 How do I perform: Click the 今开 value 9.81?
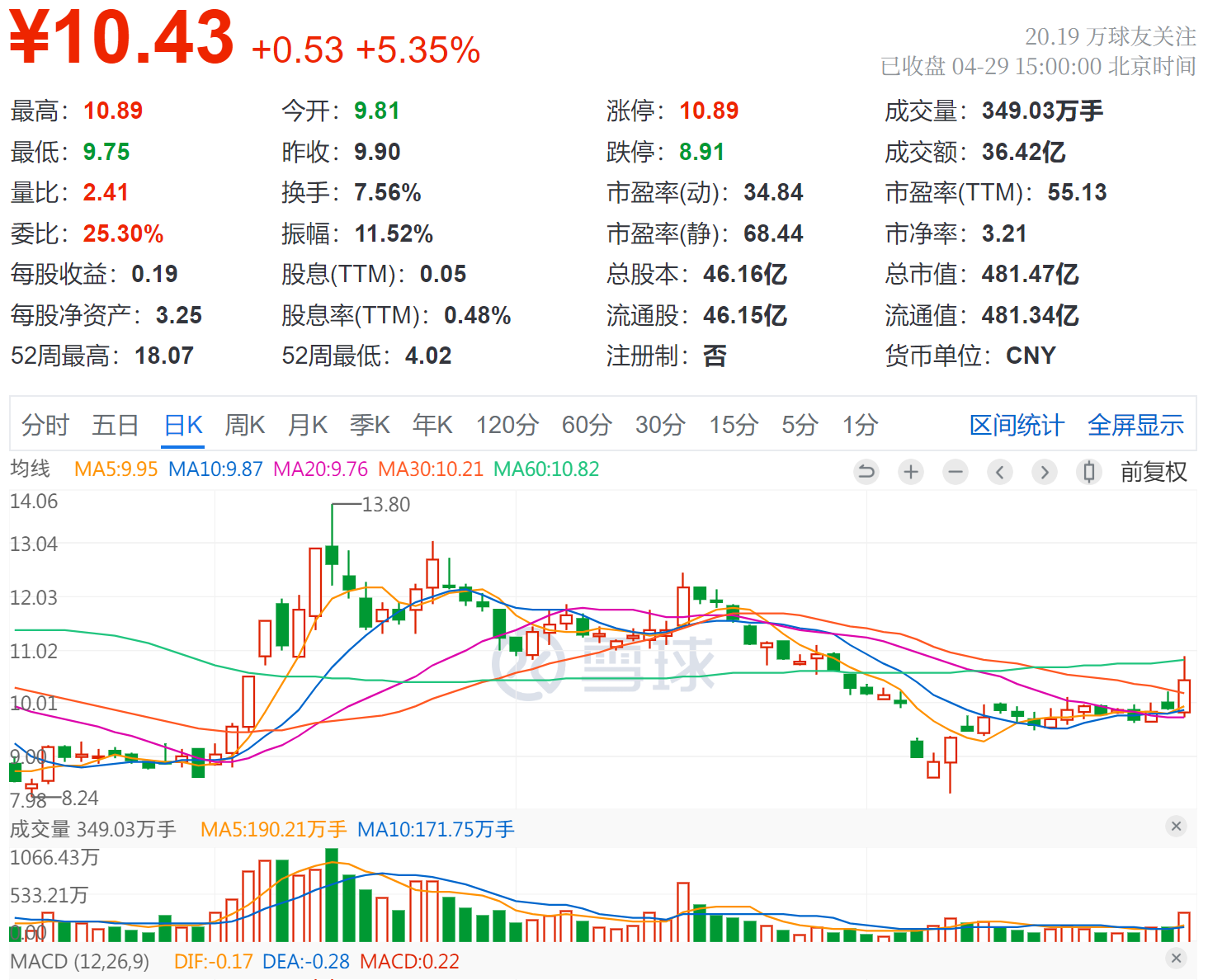tap(377, 111)
